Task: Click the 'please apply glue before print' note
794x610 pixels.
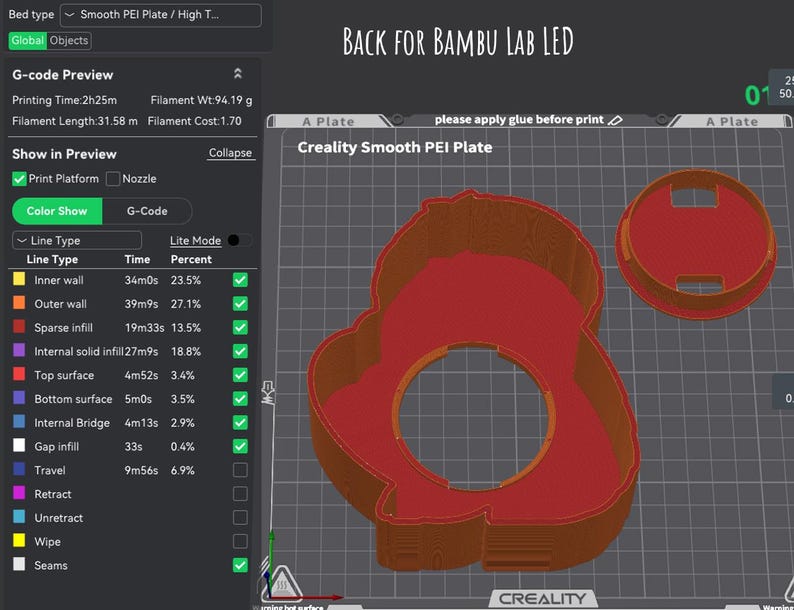Action: pos(519,119)
